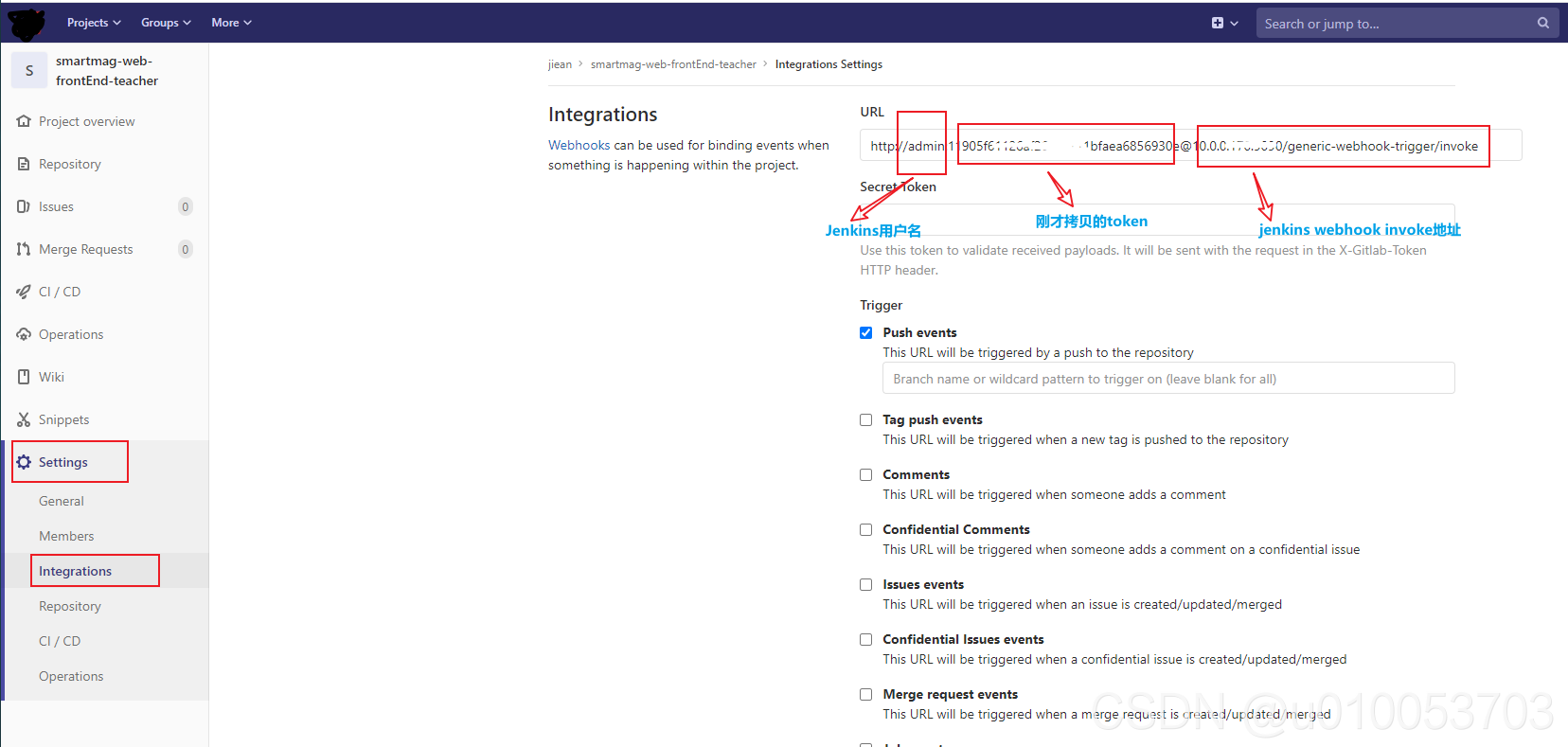Image resolution: width=1568 pixels, height=747 pixels.
Task: Click the webhook URL input field
Action: [x=1190, y=146]
